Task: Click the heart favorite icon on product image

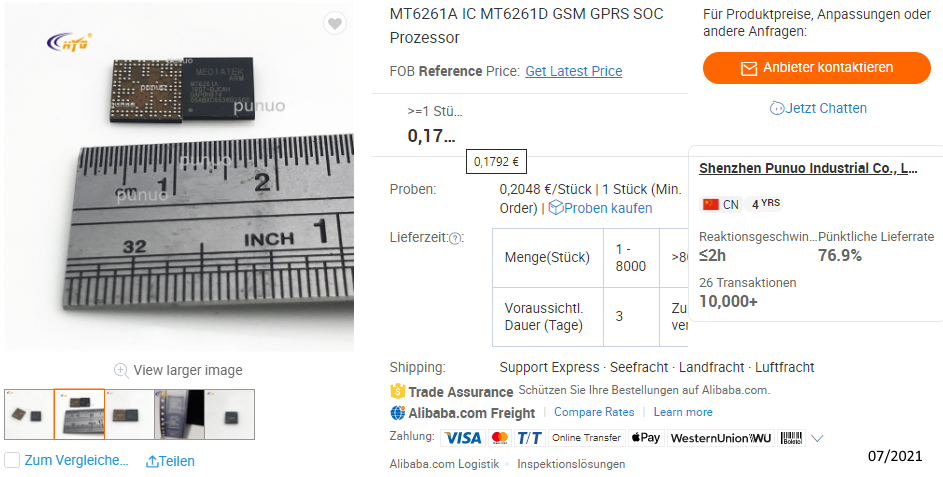Action: pos(335,24)
